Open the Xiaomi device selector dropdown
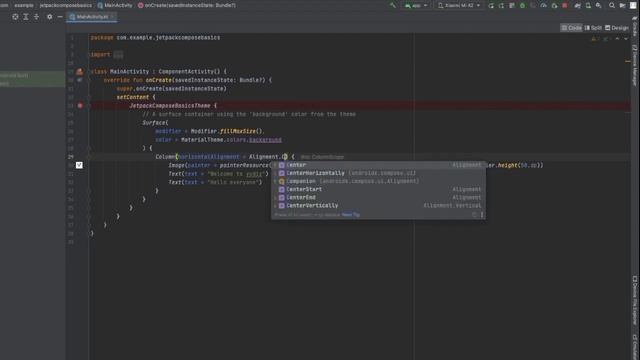Viewport: 640px width, 360px height. pos(459,5)
